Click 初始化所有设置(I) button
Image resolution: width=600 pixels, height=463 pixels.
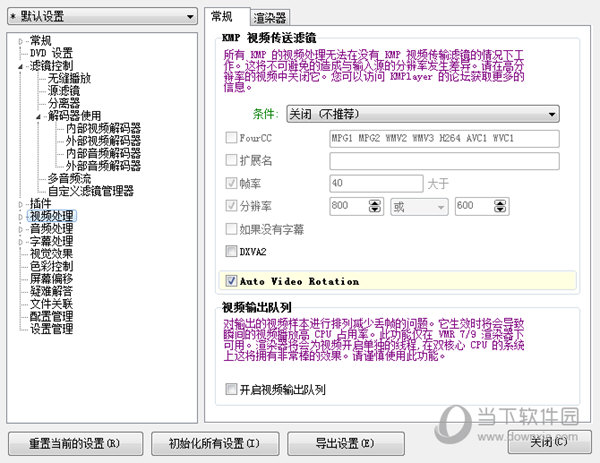click(x=215, y=443)
